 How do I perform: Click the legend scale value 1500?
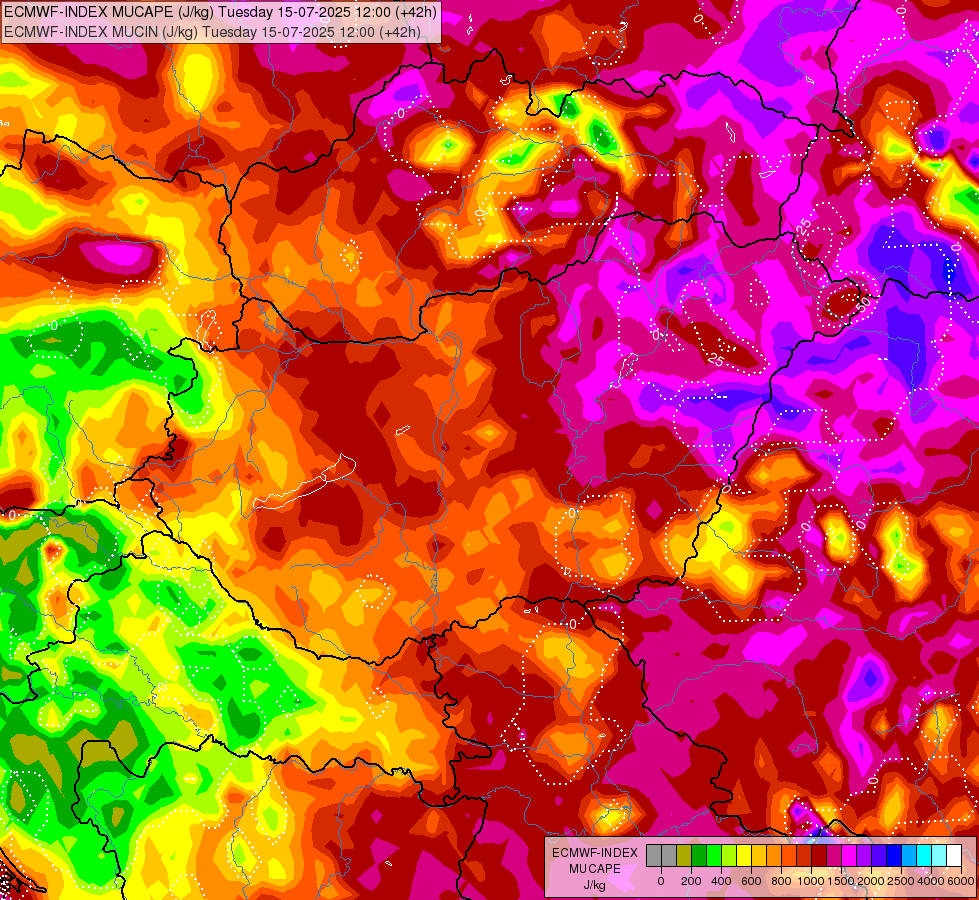pos(841,881)
